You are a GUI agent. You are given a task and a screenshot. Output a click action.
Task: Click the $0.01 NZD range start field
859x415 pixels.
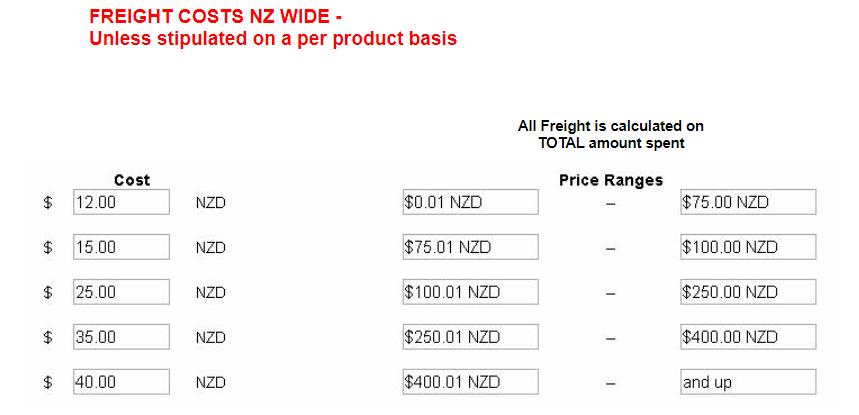click(x=471, y=202)
